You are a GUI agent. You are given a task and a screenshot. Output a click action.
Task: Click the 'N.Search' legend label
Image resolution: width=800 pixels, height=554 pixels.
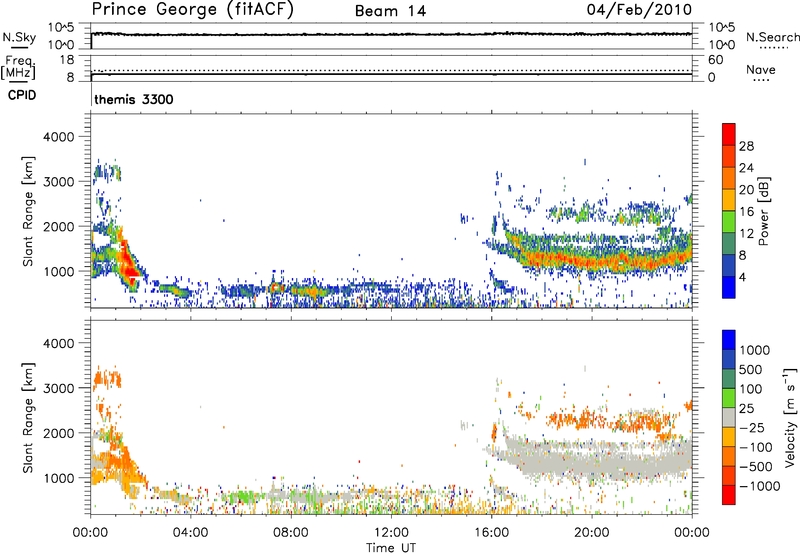click(772, 37)
